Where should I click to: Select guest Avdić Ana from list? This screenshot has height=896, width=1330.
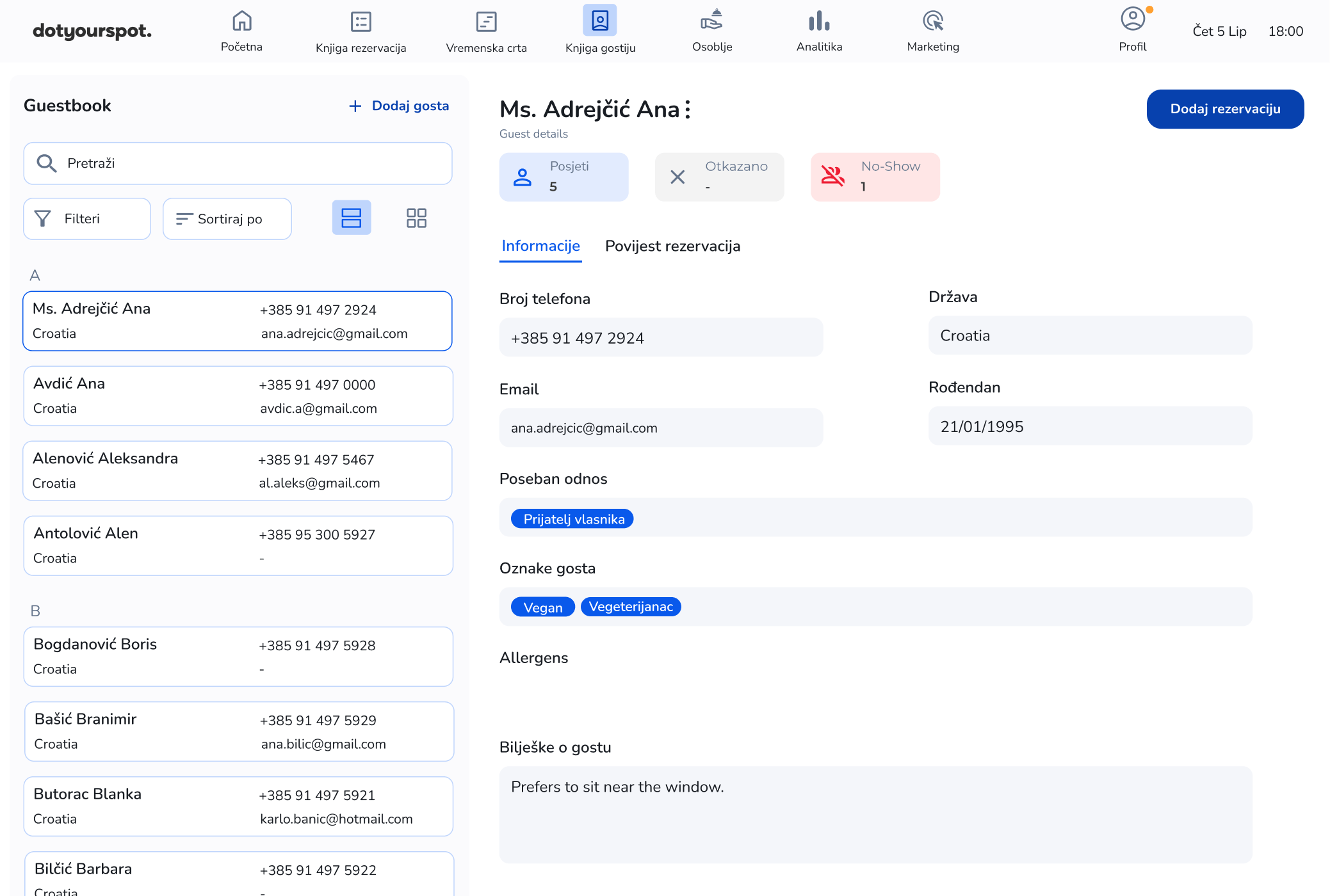238,396
